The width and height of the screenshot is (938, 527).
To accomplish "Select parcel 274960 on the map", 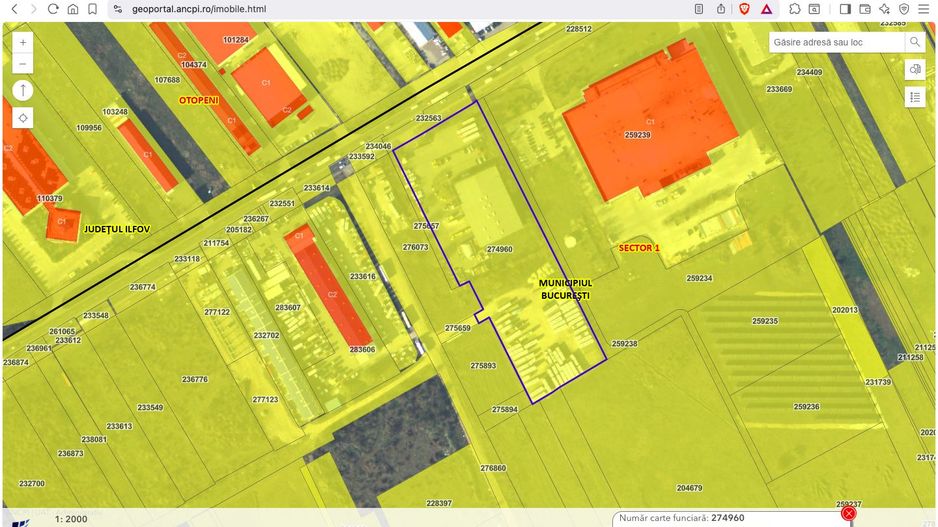I will tap(498, 250).
